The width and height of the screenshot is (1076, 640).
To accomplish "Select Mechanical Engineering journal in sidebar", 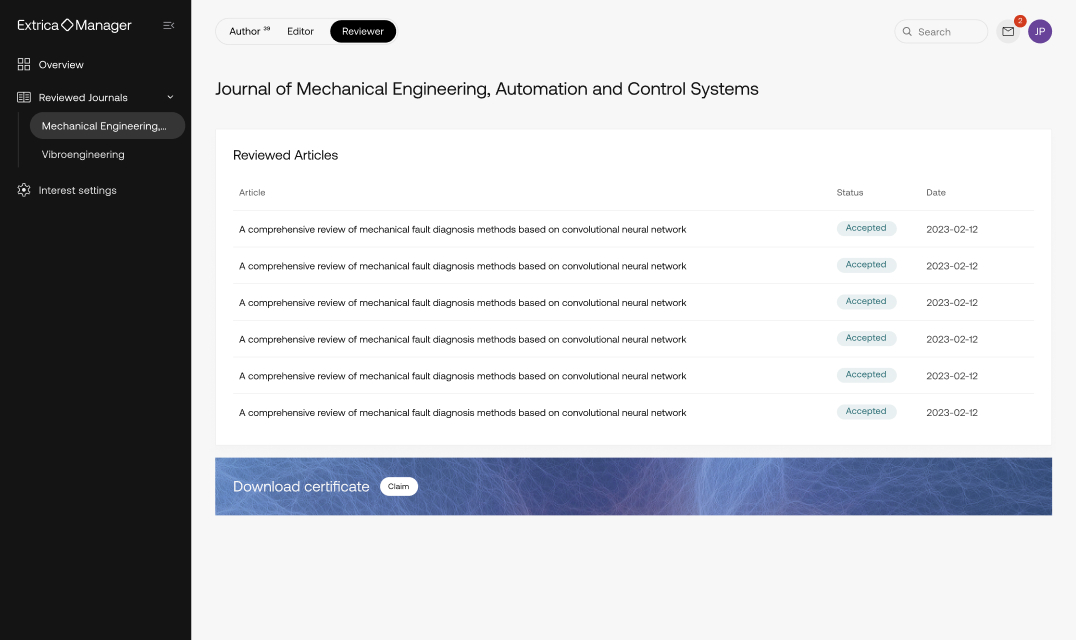I will point(107,126).
